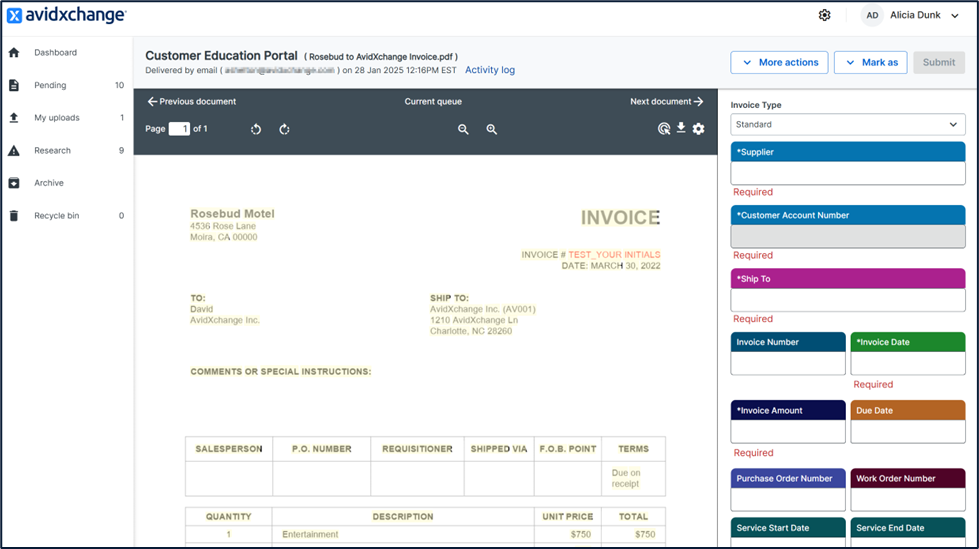Select the Service End Date header
Viewport: 979px width, 549px height.
pos(908,528)
